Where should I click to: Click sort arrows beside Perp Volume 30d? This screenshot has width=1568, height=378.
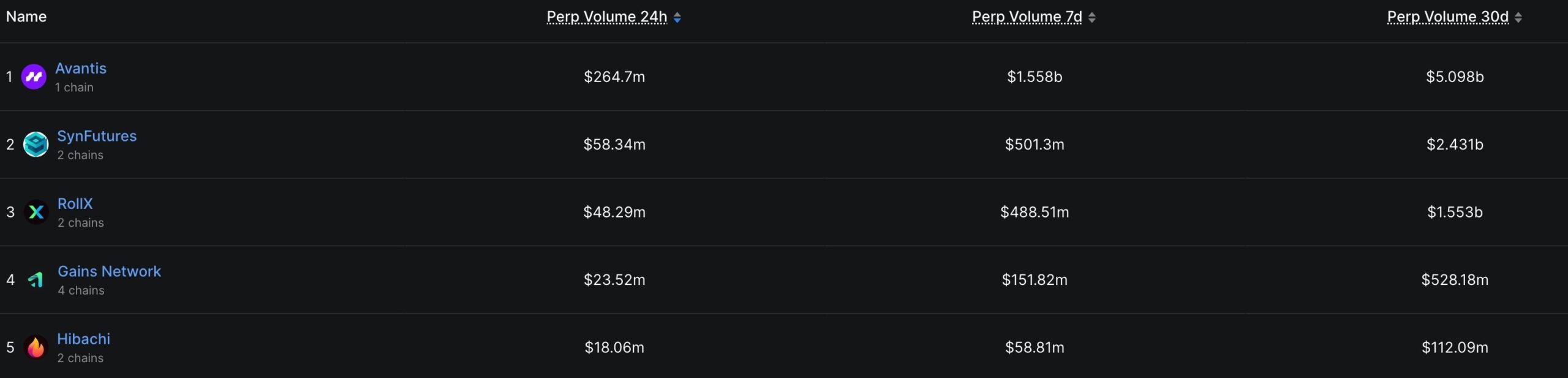point(1518,18)
